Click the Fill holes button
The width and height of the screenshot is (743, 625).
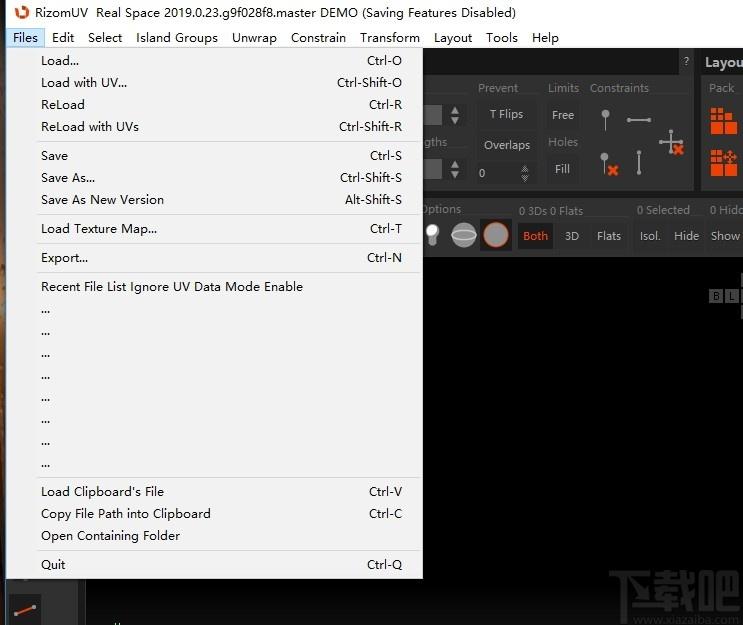click(x=562, y=169)
